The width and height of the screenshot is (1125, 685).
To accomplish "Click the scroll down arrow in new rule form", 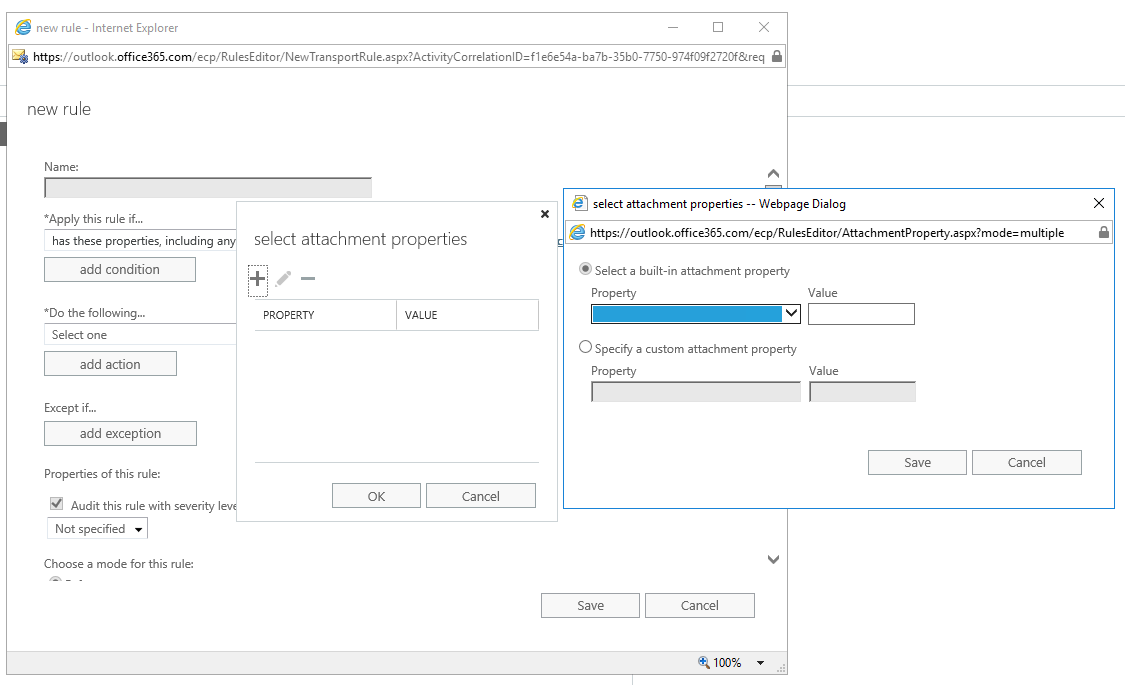I will tap(773, 559).
